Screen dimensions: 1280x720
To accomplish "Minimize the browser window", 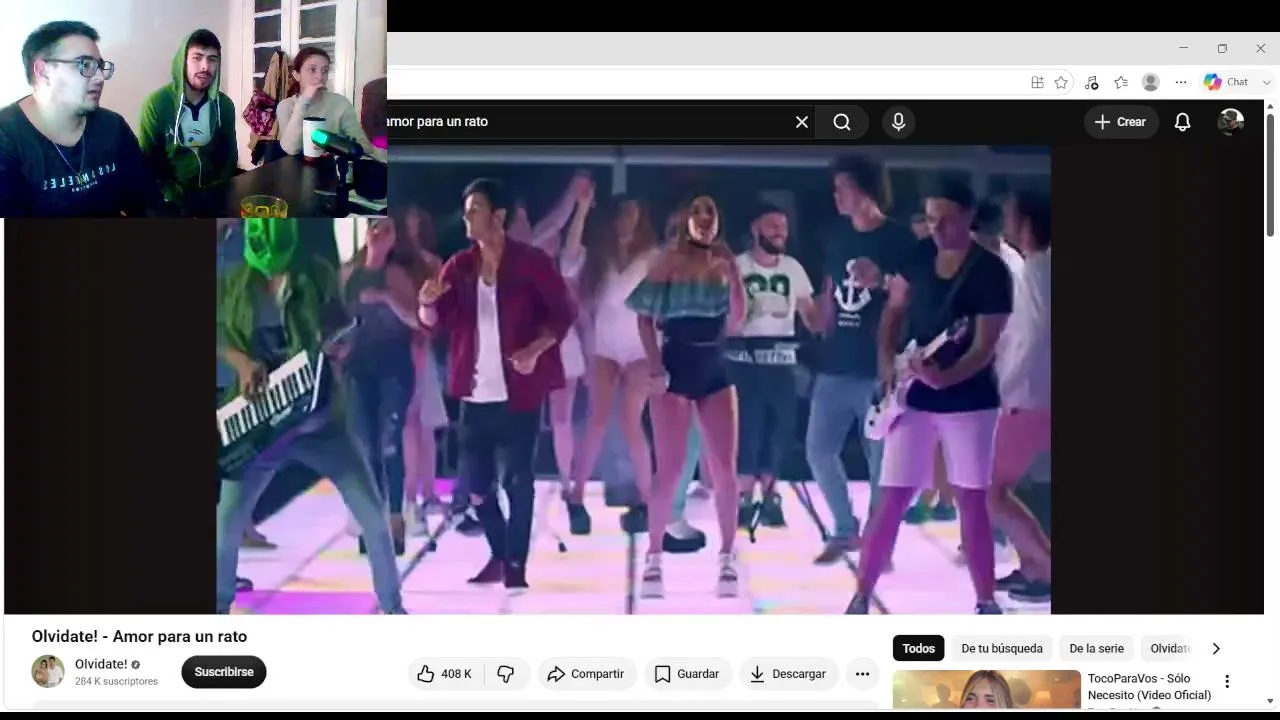I will point(1183,48).
